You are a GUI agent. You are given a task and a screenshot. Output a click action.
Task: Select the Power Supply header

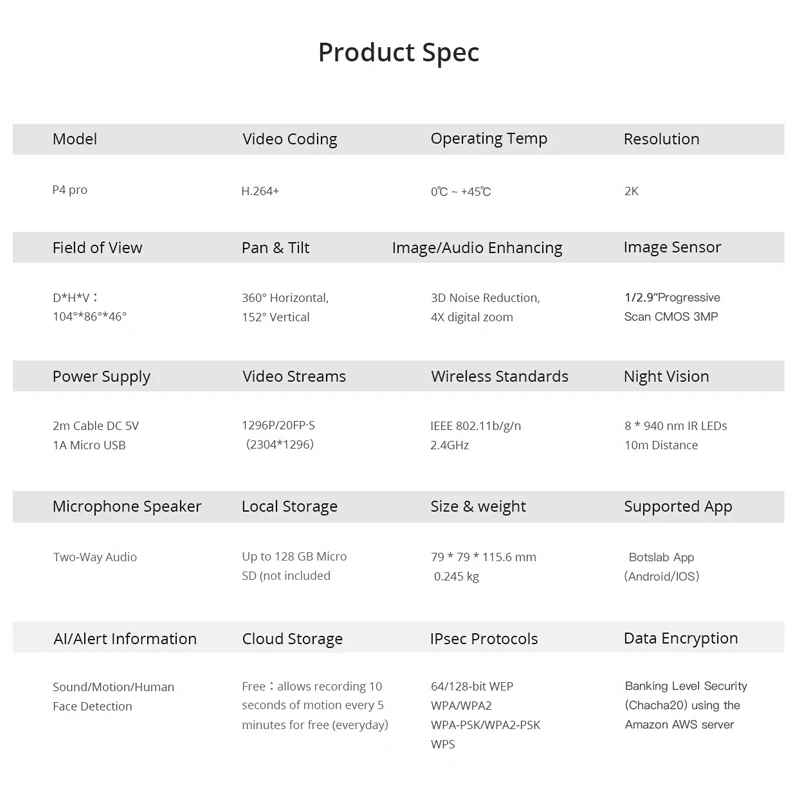tap(101, 377)
